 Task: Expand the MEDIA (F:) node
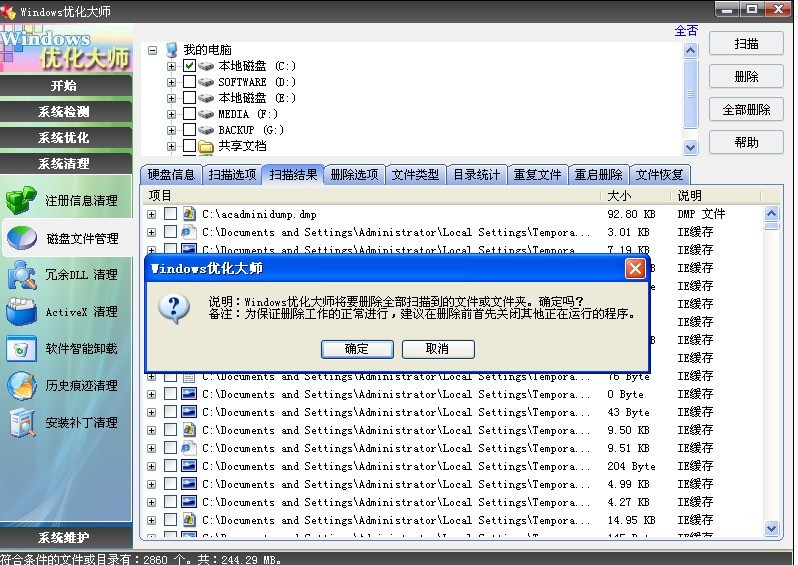[172, 115]
